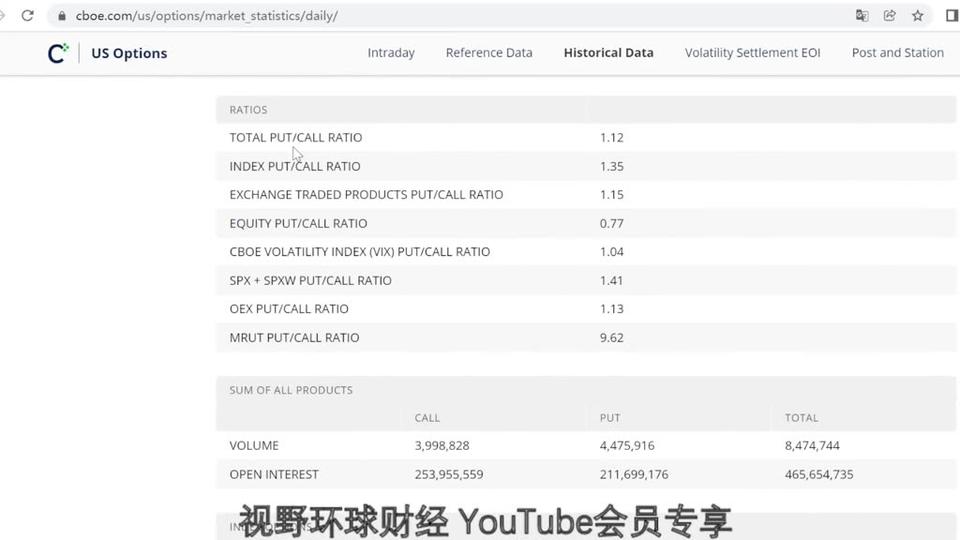Select EXCHANGE TRADED PRODUCTS PUT/CALL RATIO label
Image resolution: width=960 pixels, height=540 pixels.
pyautogui.click(x=366, y=194)
